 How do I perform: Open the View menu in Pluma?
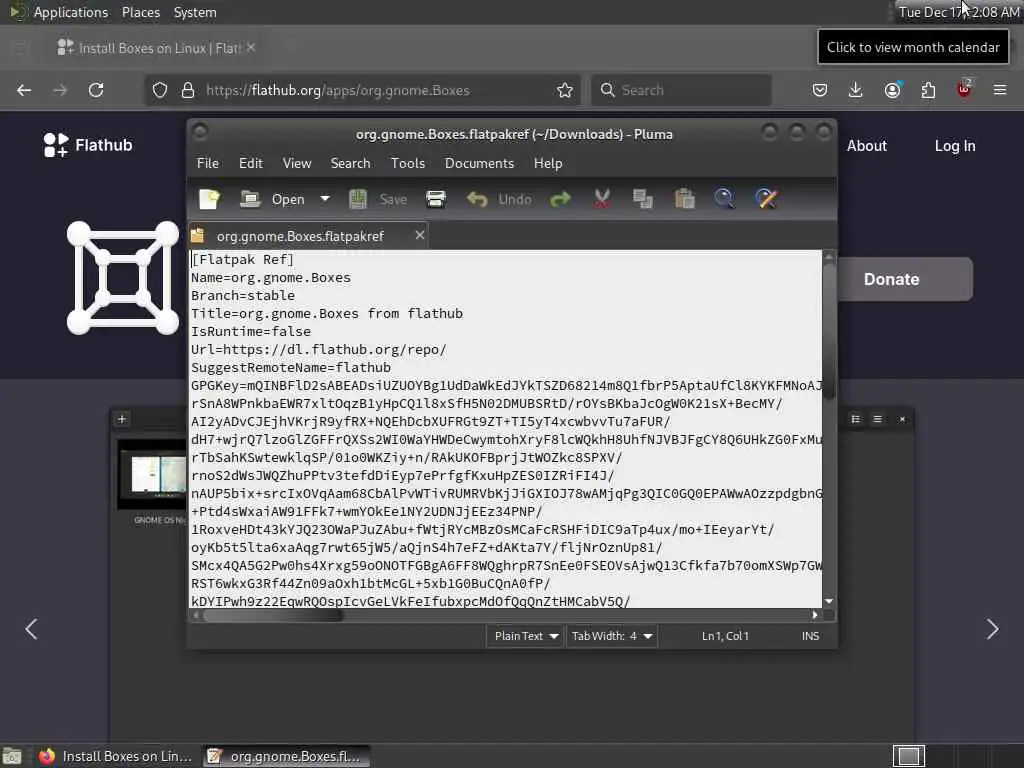coord(296,163)
